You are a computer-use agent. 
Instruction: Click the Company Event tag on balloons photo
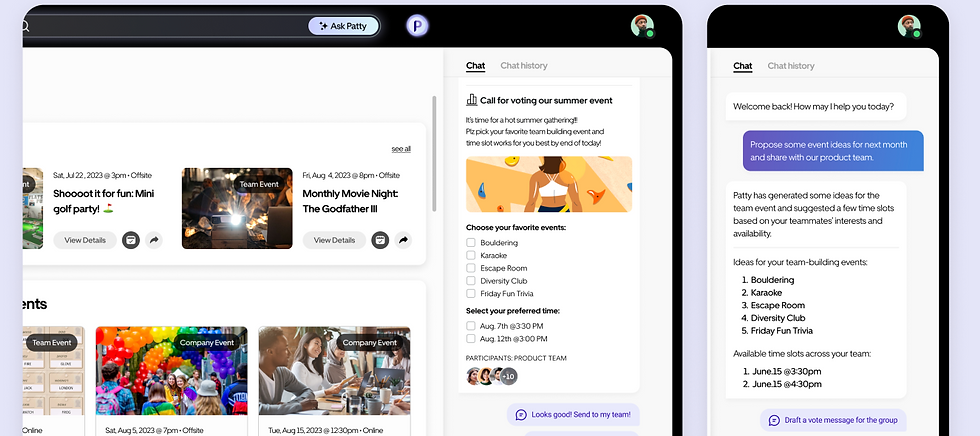207,342
